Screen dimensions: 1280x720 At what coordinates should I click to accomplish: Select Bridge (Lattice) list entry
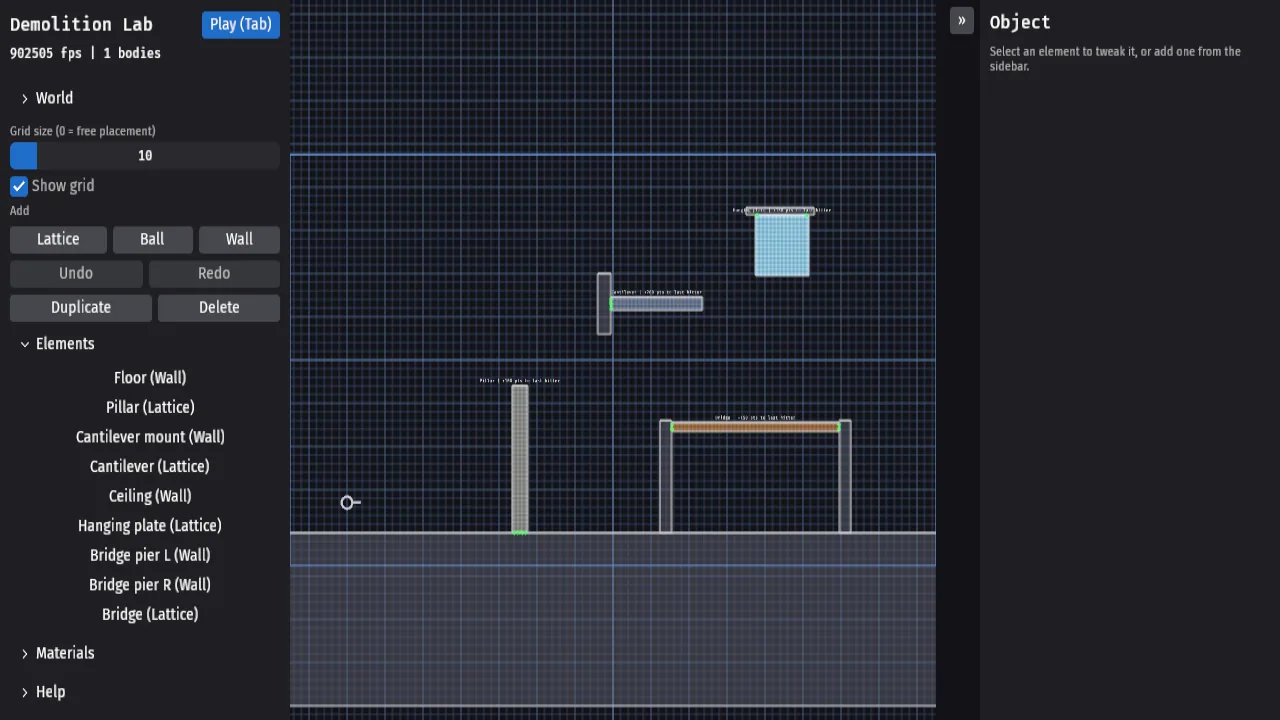[150, 614]
